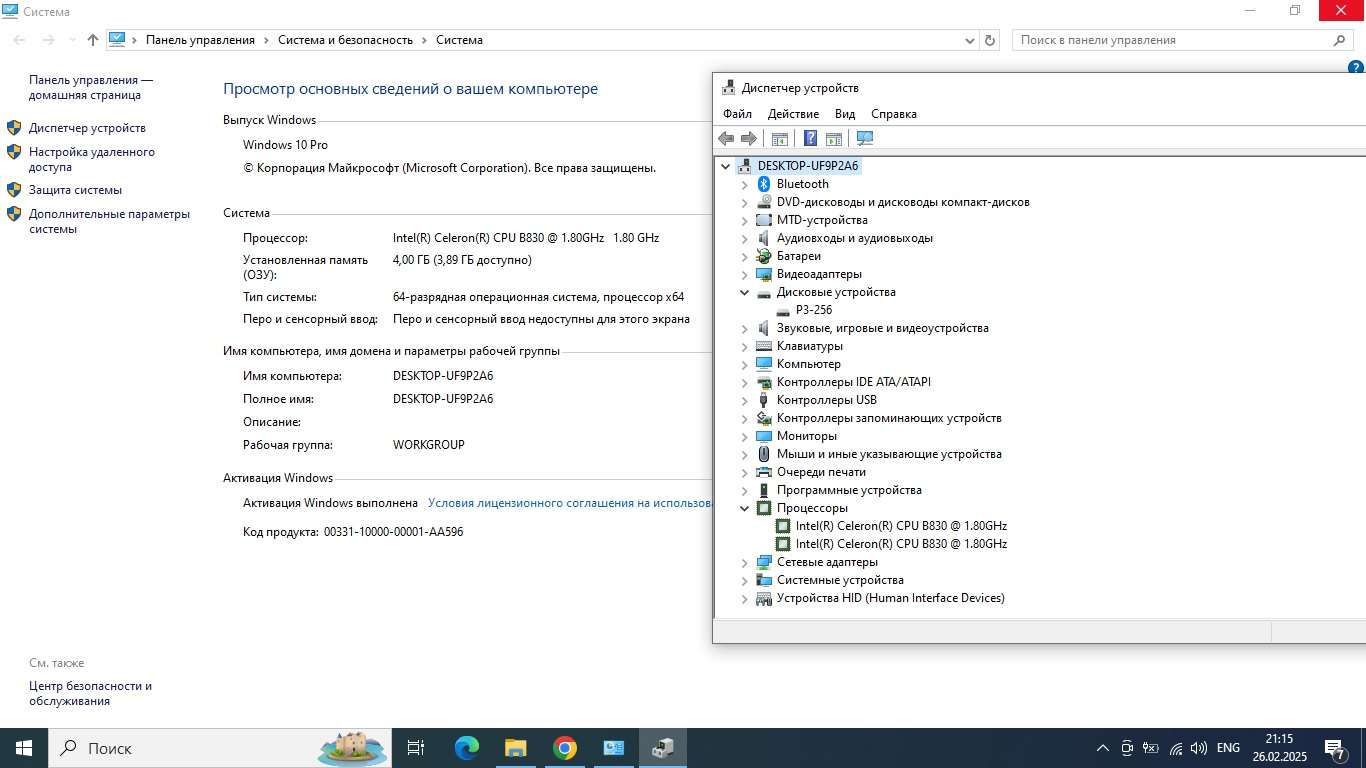Expand the Видеоадаптеры category
The image size is (1366, 768).
pyautogui.click(x=744, y=274)
